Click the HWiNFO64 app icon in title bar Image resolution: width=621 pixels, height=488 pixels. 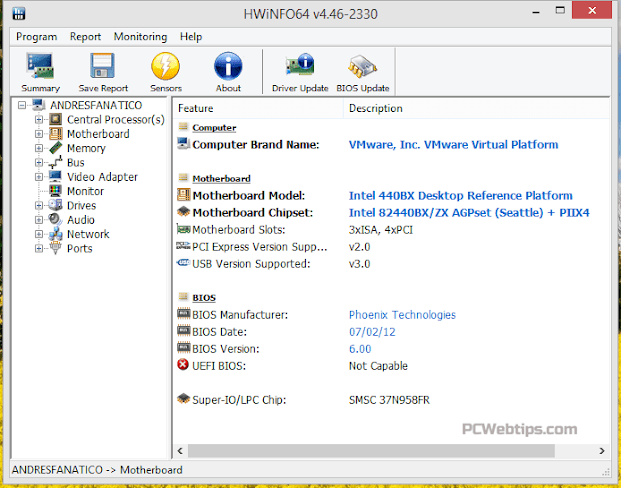click(x=19, y=13)
